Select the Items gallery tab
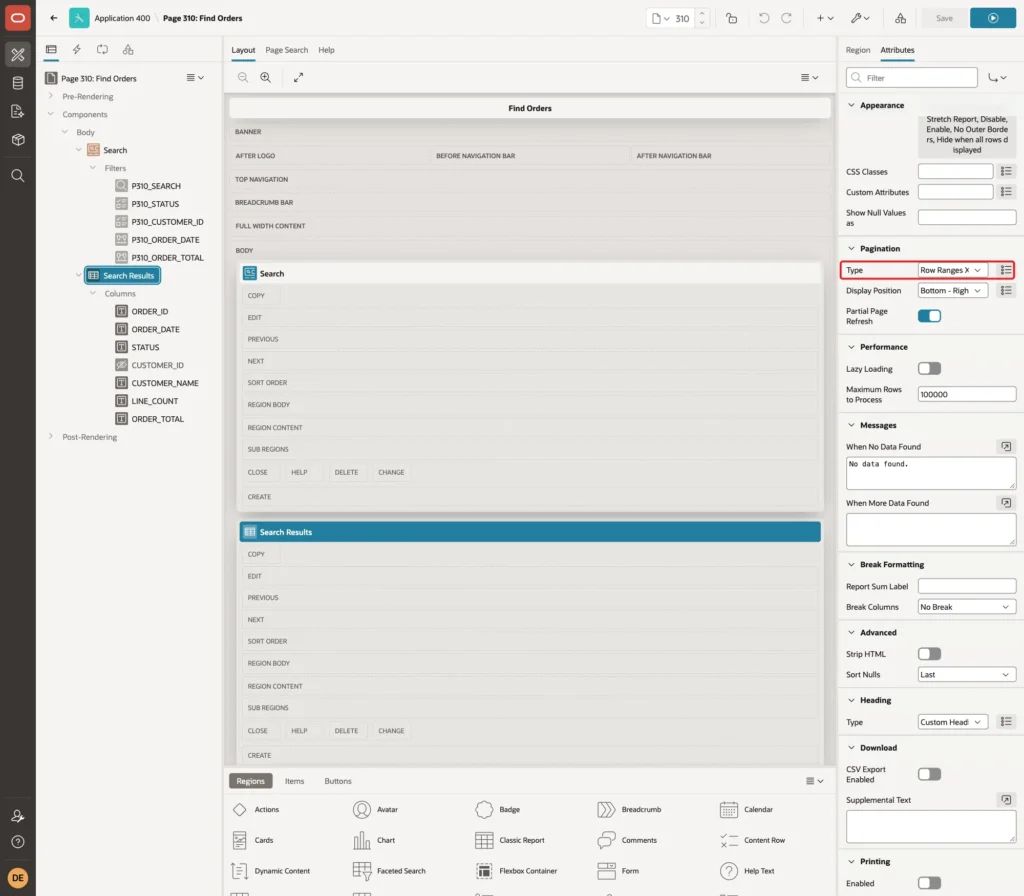This screenshot has width=1024, height=896. pos(295,781)
